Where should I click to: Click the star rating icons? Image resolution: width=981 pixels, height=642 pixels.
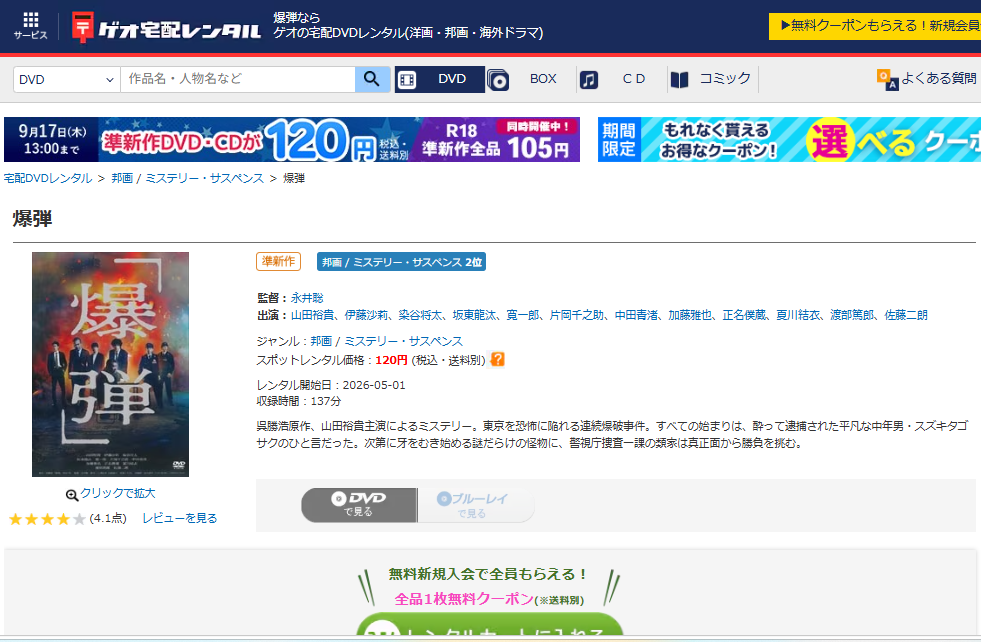47,519
